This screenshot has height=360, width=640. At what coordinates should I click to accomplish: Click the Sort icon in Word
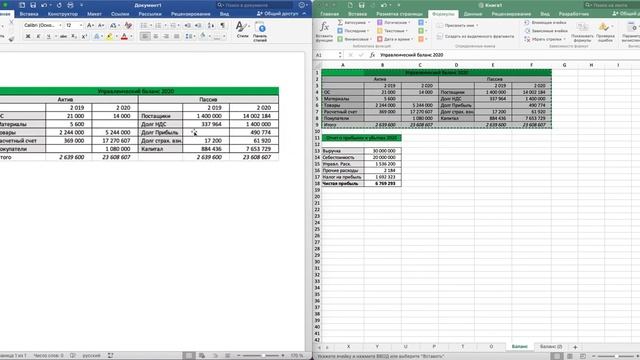pyautogui.click(x=211, y=25)
